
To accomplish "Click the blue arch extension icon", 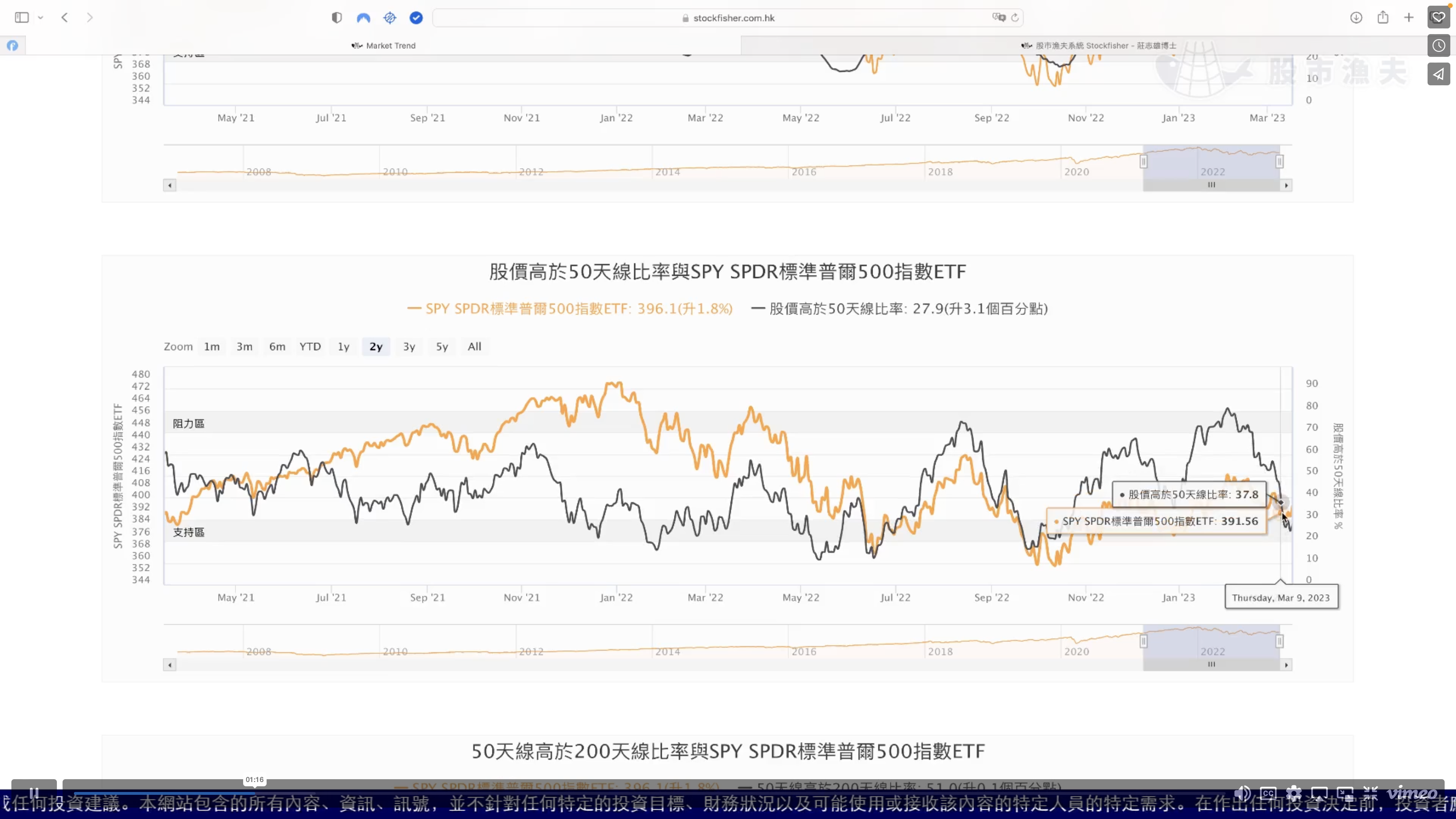I will pyautogui.click(x=363, y=17).
